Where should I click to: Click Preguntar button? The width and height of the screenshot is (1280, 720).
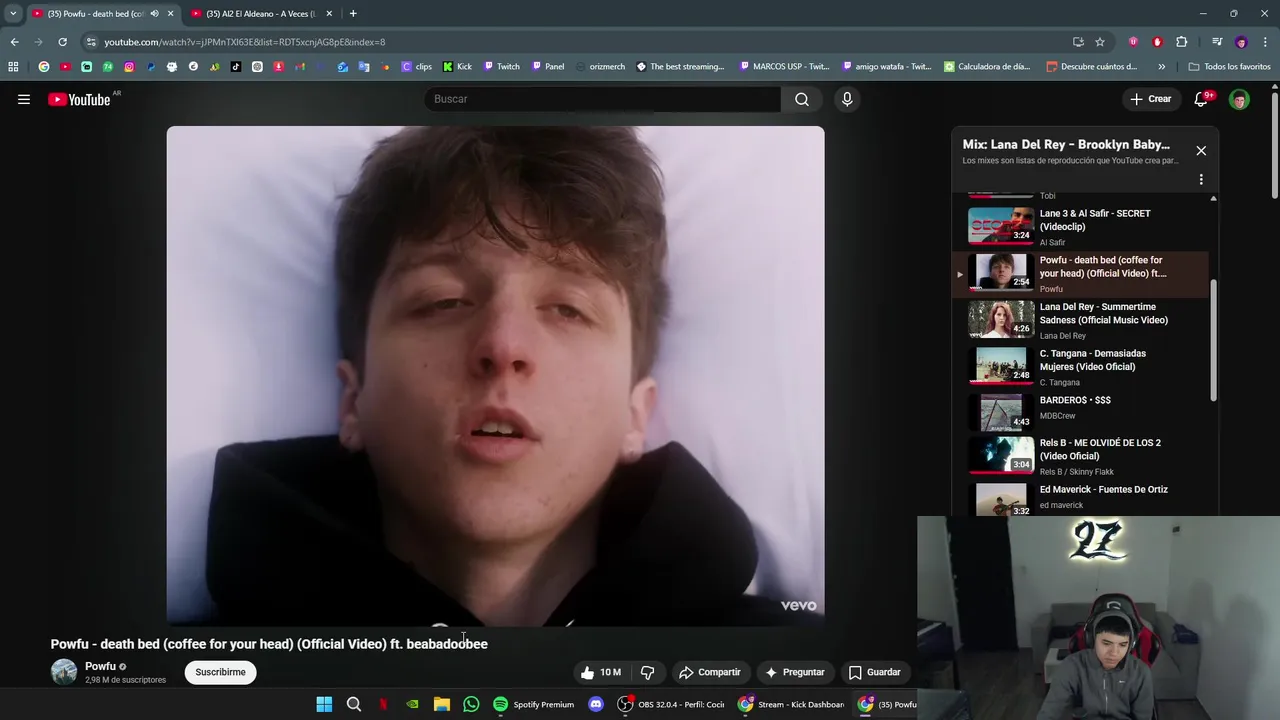pyautogui.click(x=794, y=672)
